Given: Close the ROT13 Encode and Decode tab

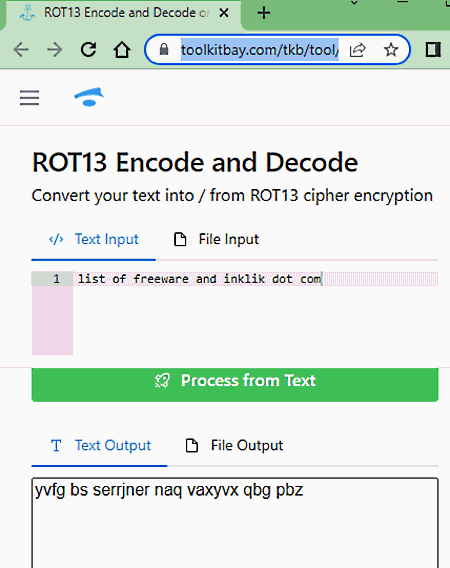Looking at the screenshot, I should click(224, 13).
